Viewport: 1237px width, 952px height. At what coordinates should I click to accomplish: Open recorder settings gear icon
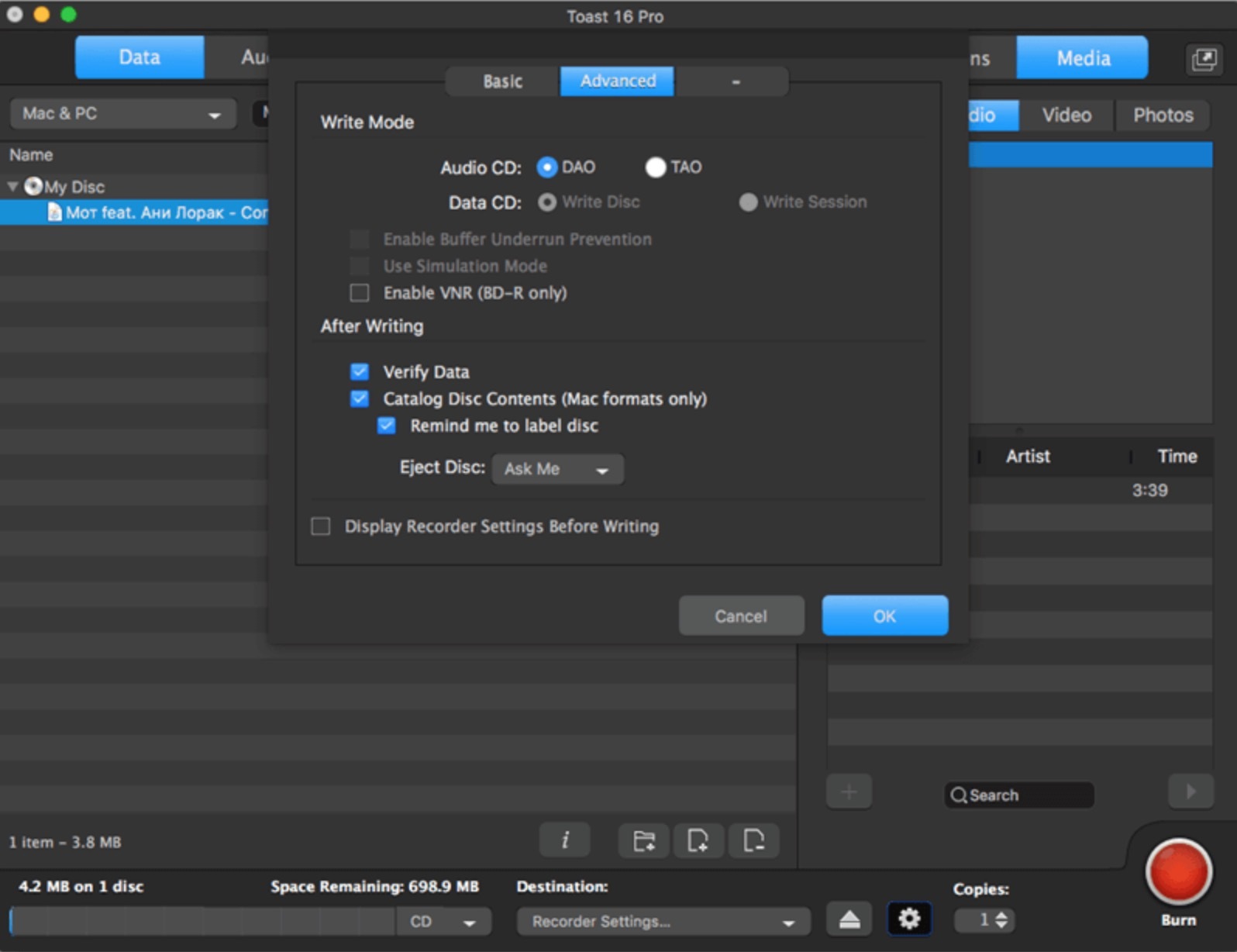point(908,919)
